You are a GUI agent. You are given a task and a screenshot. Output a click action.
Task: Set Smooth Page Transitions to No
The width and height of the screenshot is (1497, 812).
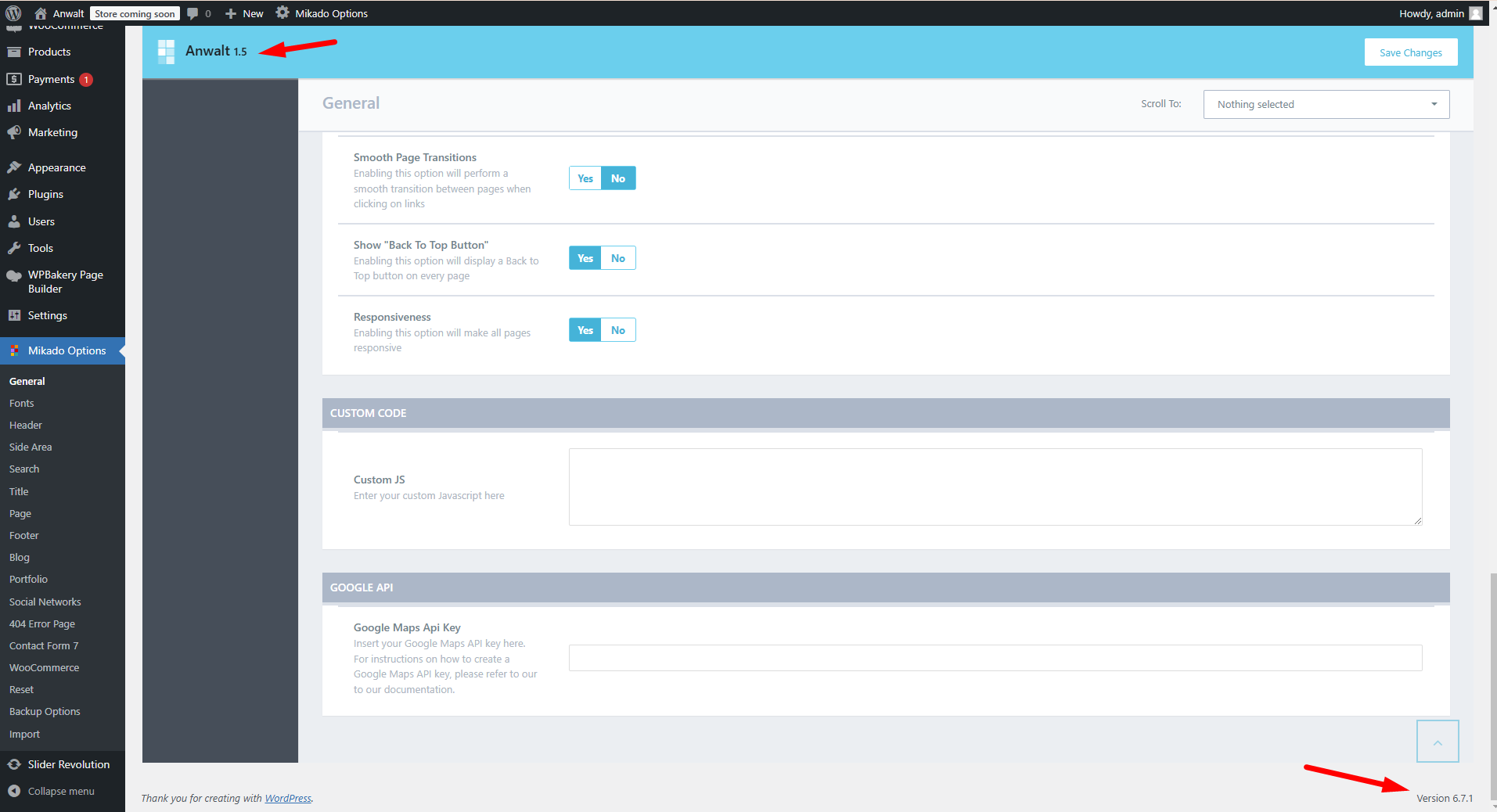pyautogui.click(x=618, y=178)
